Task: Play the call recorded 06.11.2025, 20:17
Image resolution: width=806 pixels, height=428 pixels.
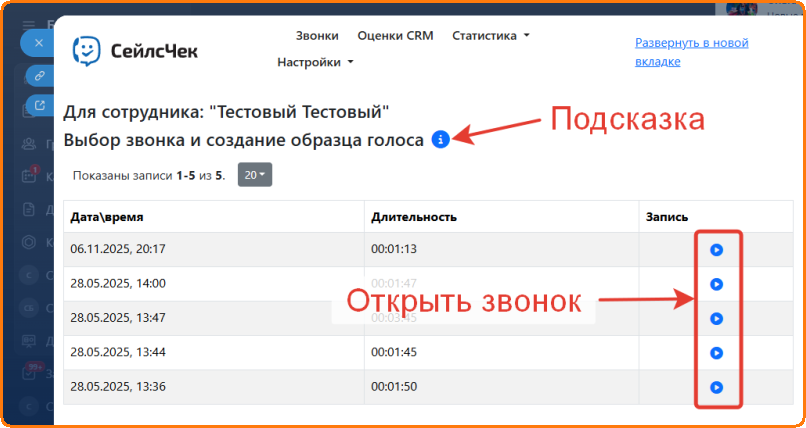Action: point(716,250)
